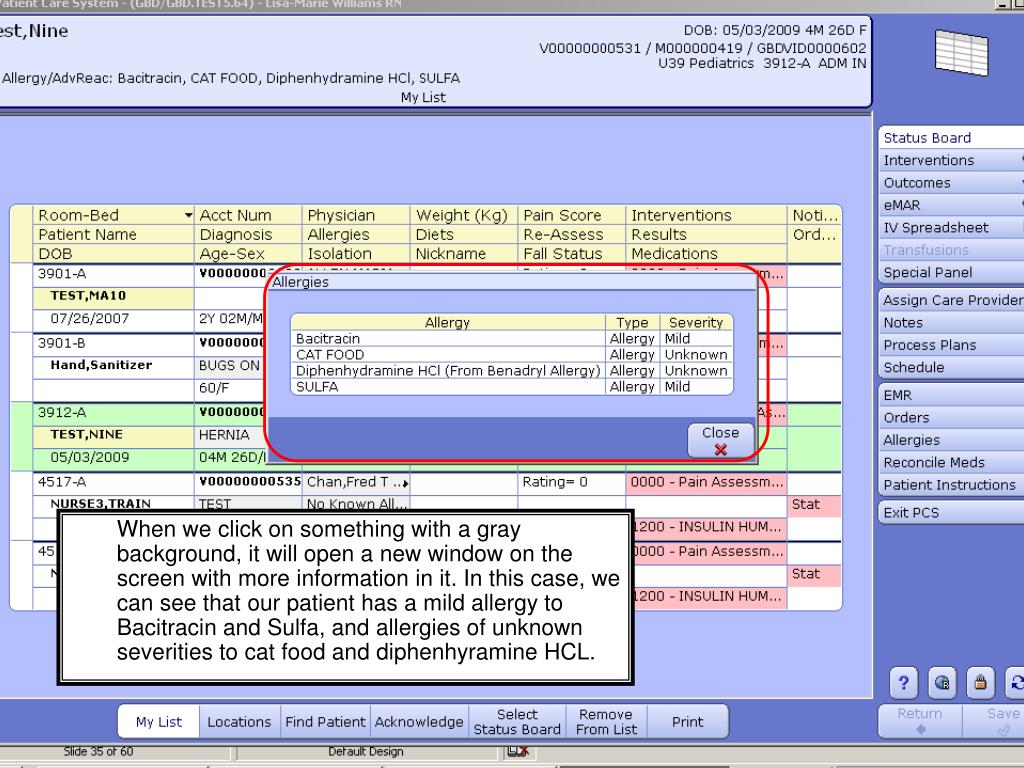Screen dimensions: 1024x768
Task: Open Interventions in side menu
Action: tap(950, 160)
